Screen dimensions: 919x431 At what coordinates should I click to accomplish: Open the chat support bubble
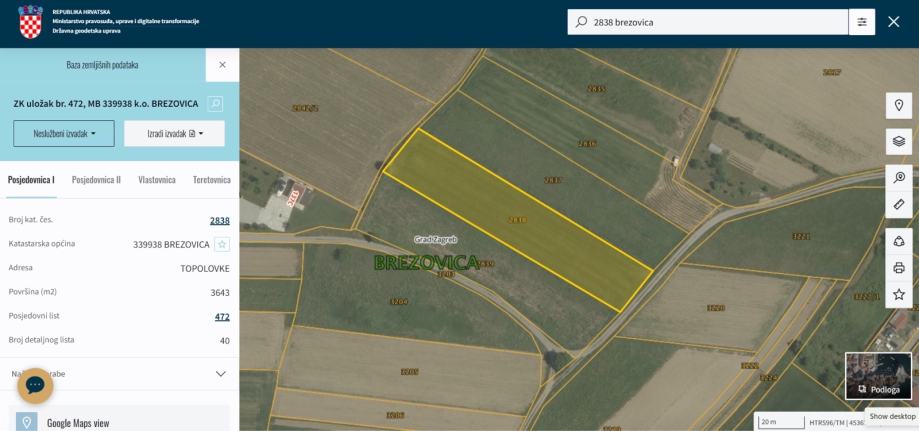coord(35,385)
